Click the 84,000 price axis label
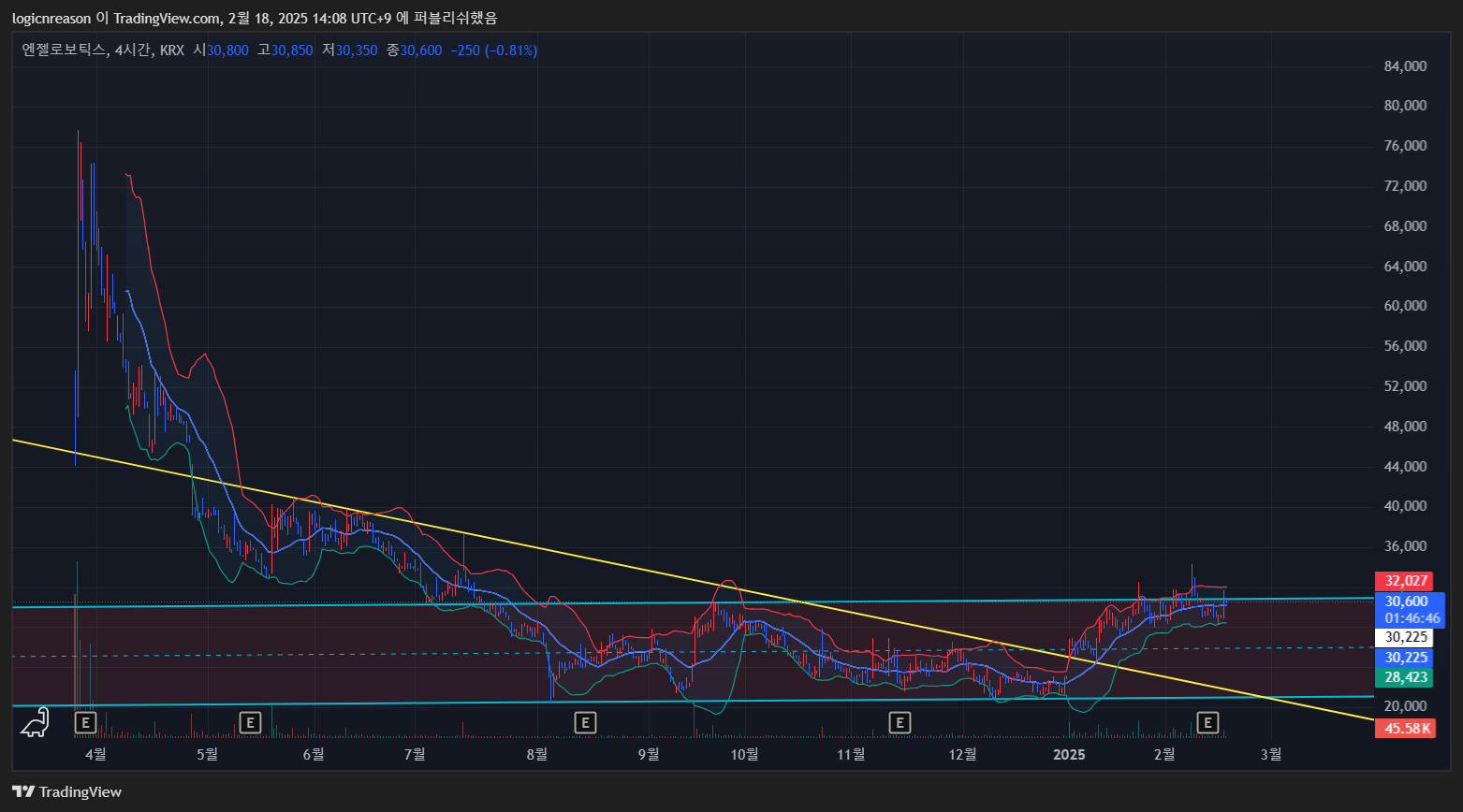1463x812 pixels. (x=1405, y=66)
